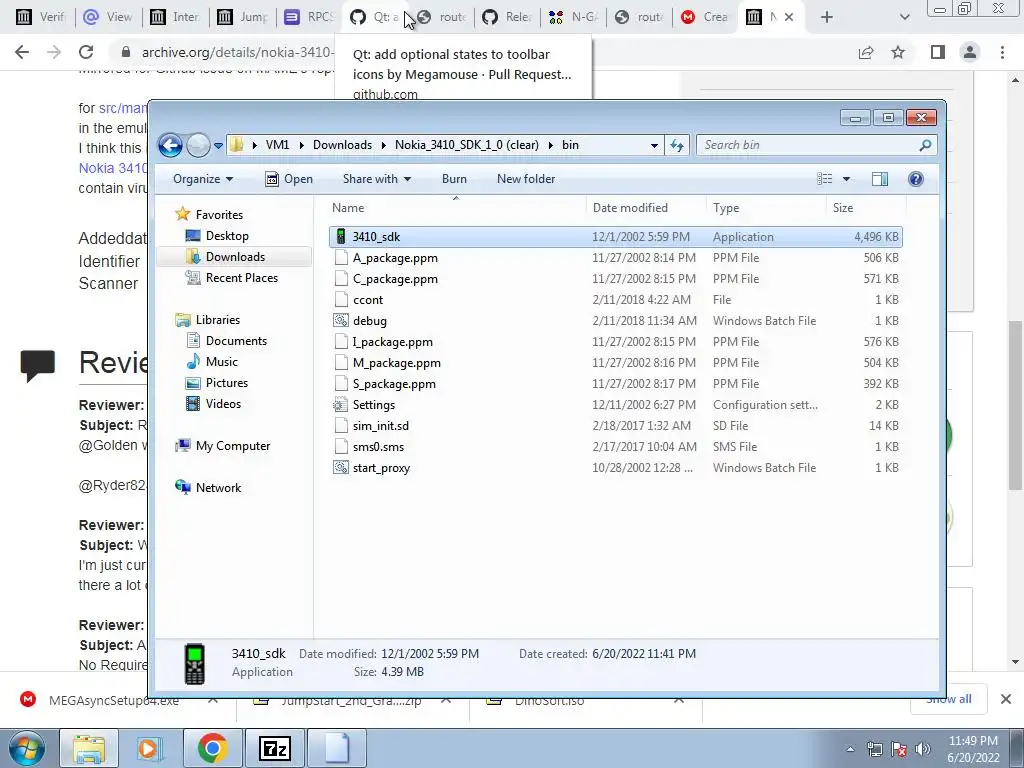This screenshot has width=1024, height=768.
Task: Open Chrome profile avatar
Action: pos(970,52)
